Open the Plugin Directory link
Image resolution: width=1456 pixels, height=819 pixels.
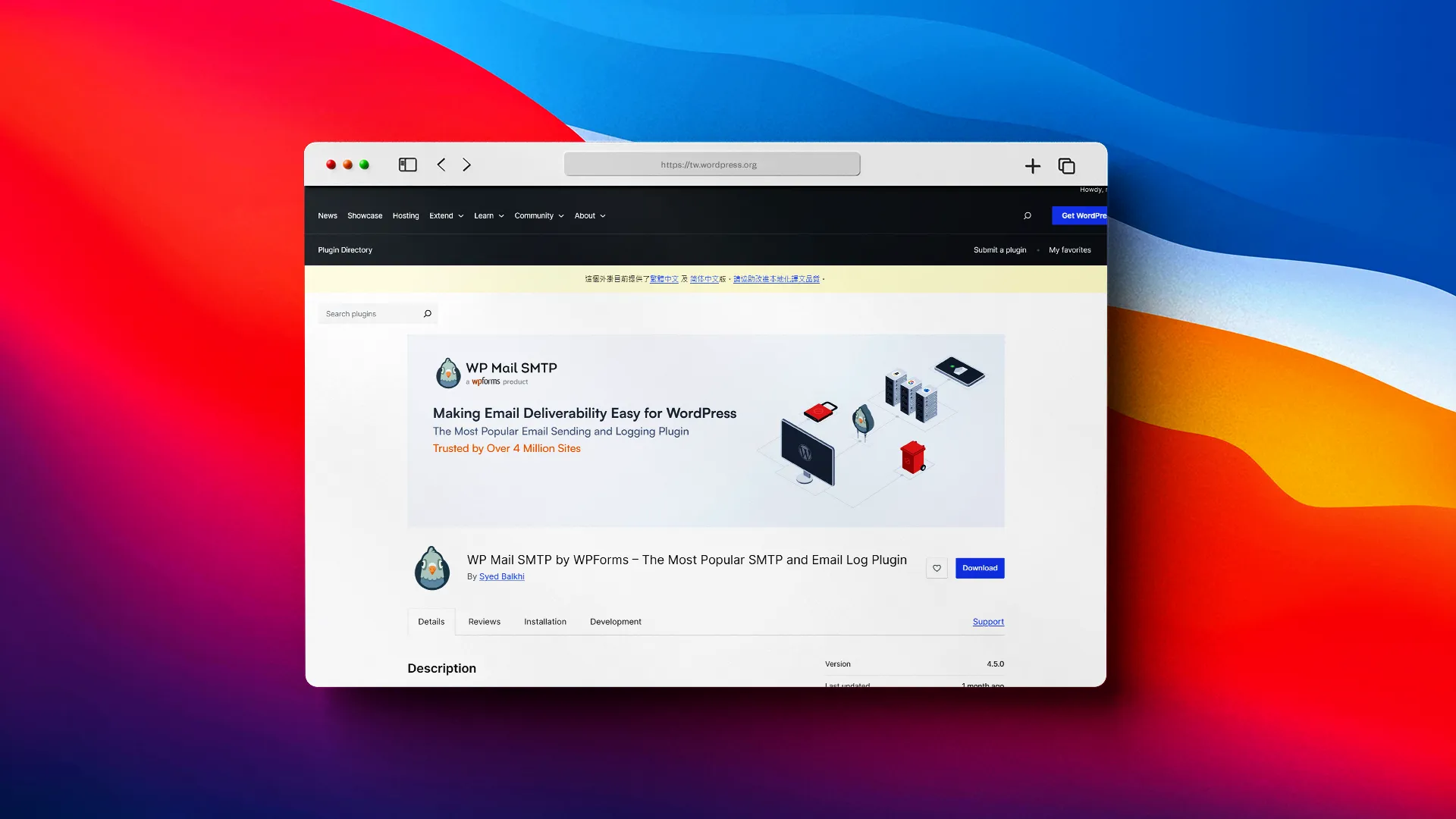coord(345,250)
